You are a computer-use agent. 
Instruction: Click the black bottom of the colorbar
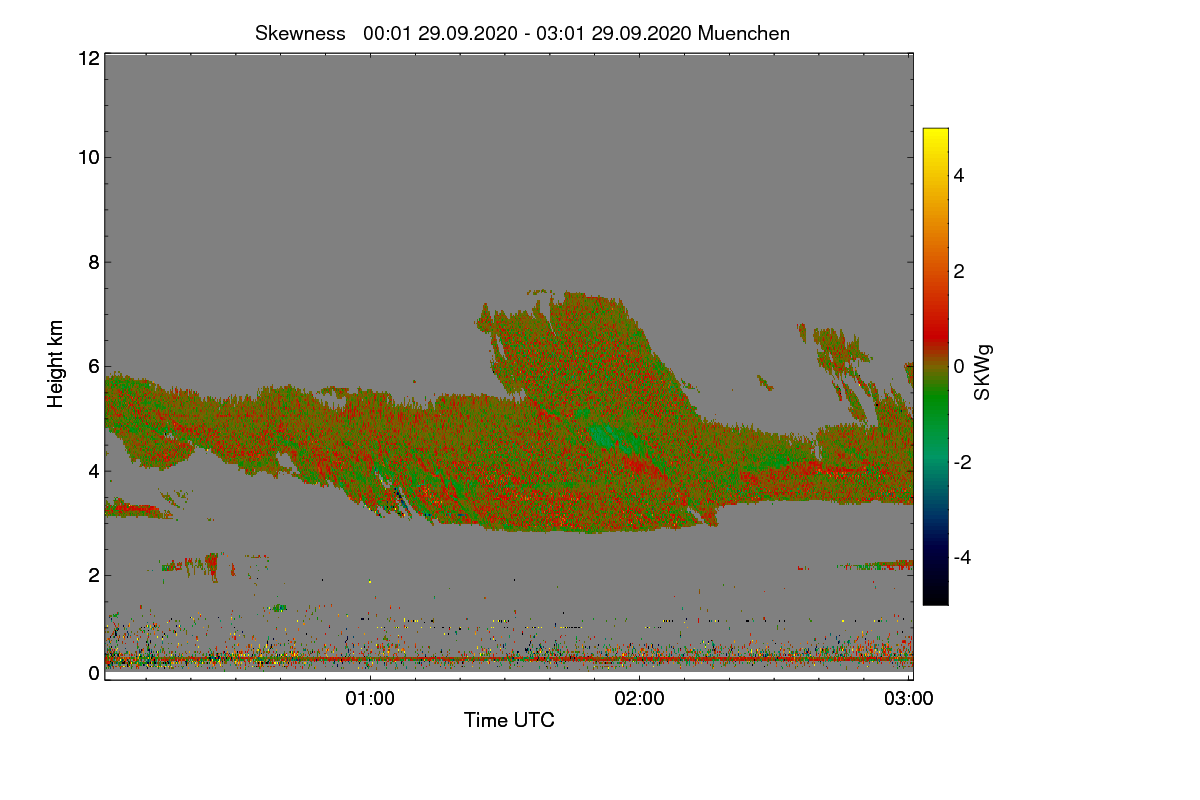935,596
